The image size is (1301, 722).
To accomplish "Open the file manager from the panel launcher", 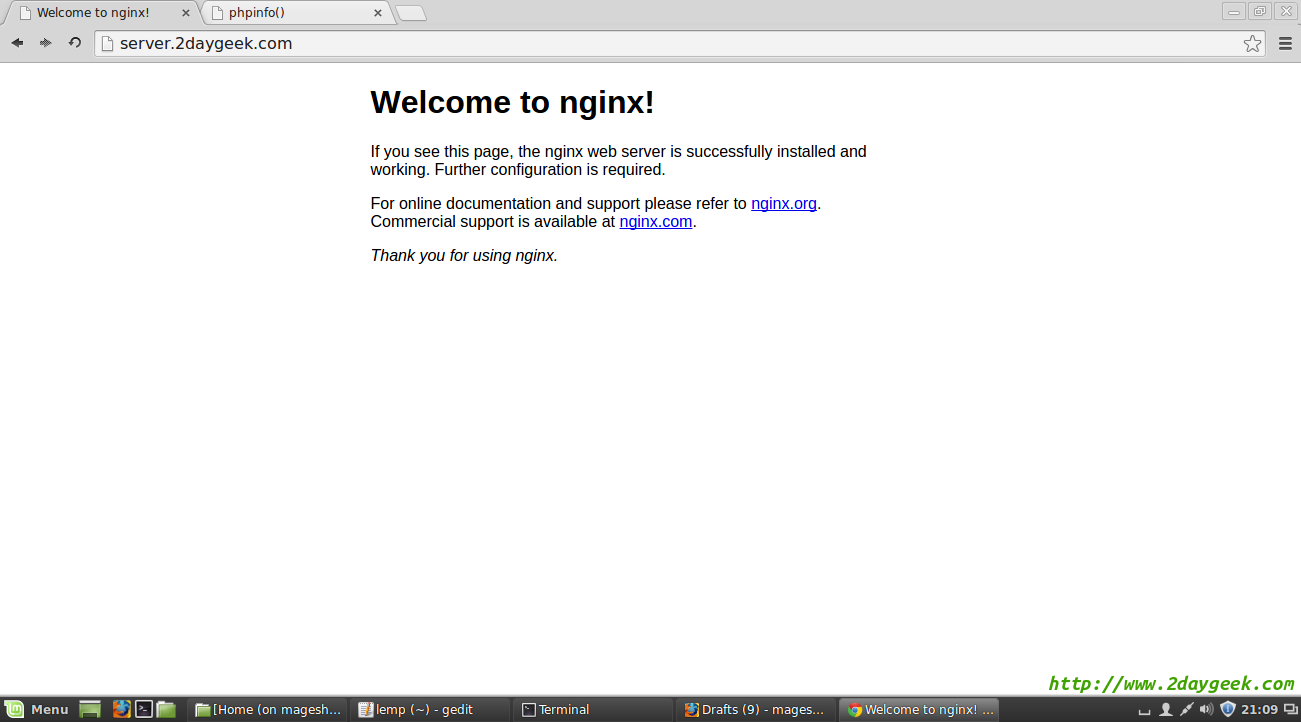I will 166,709.
